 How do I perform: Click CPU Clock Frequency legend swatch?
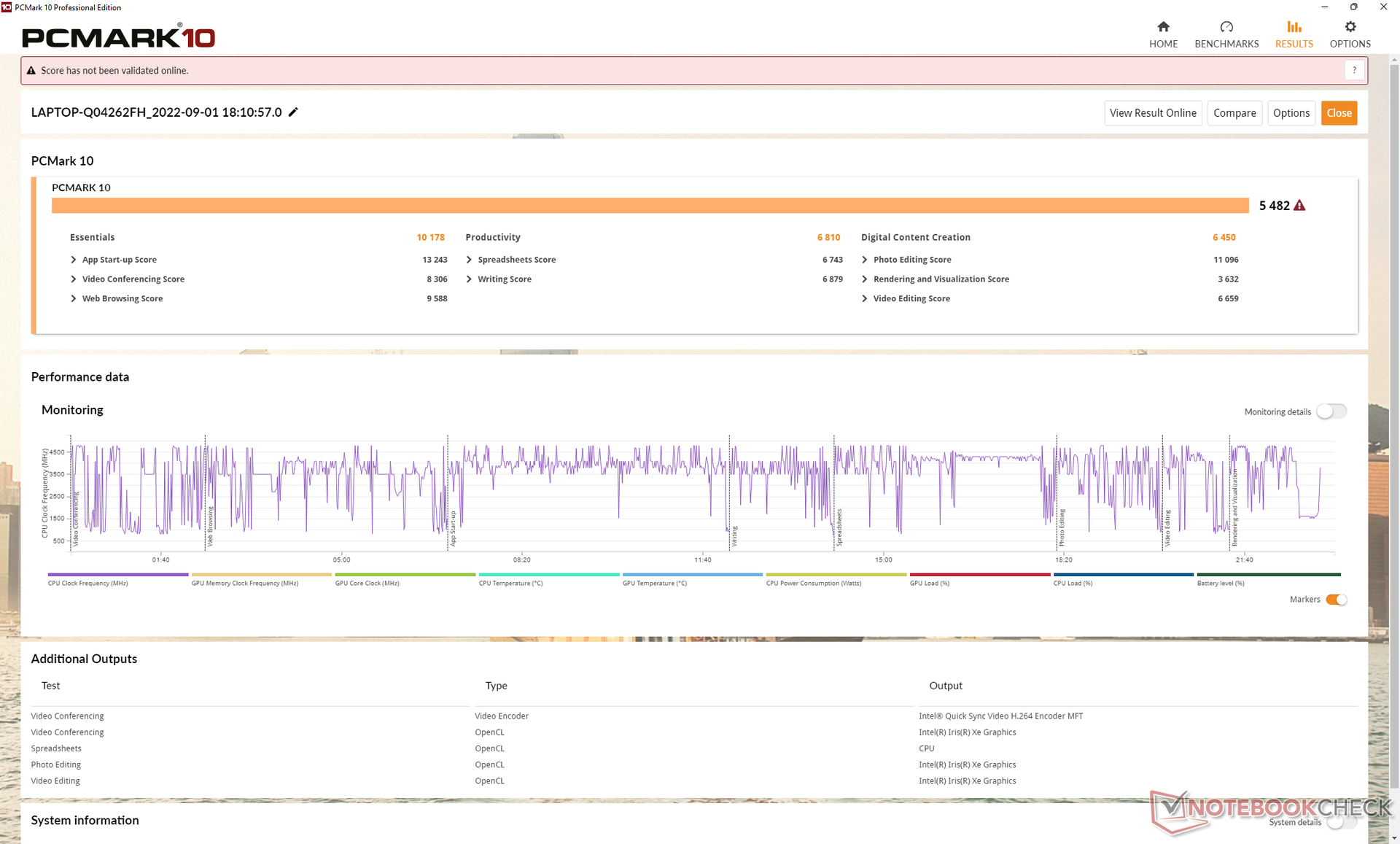click(x=117, y=575)
